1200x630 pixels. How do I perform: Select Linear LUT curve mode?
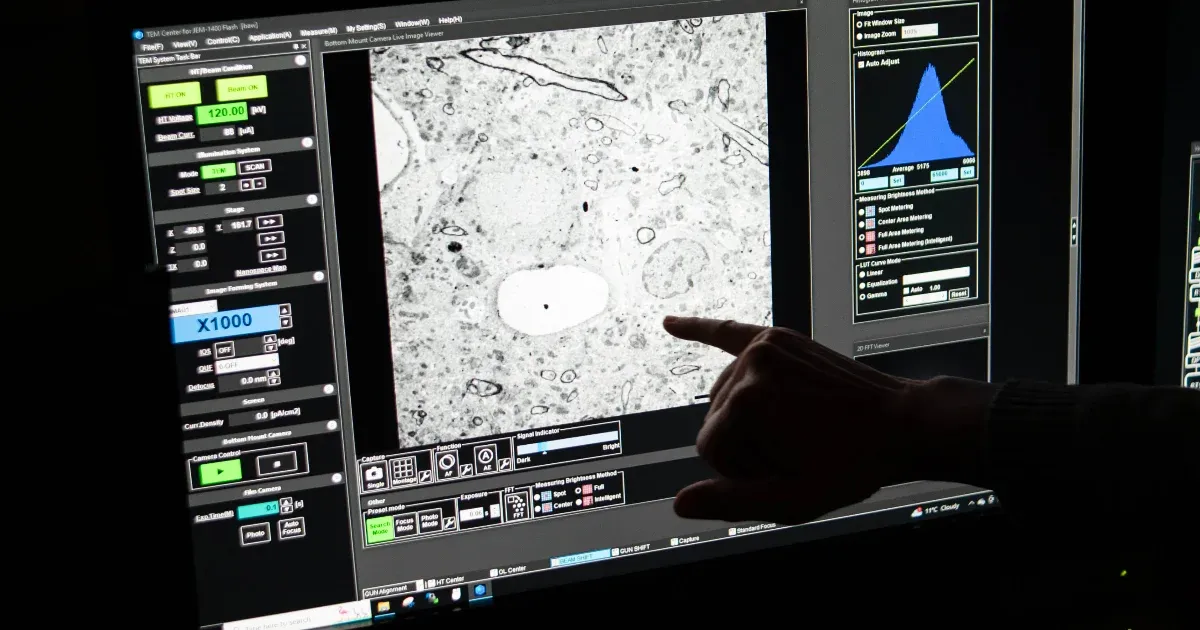pyautogui.click(x=862, y=272)
